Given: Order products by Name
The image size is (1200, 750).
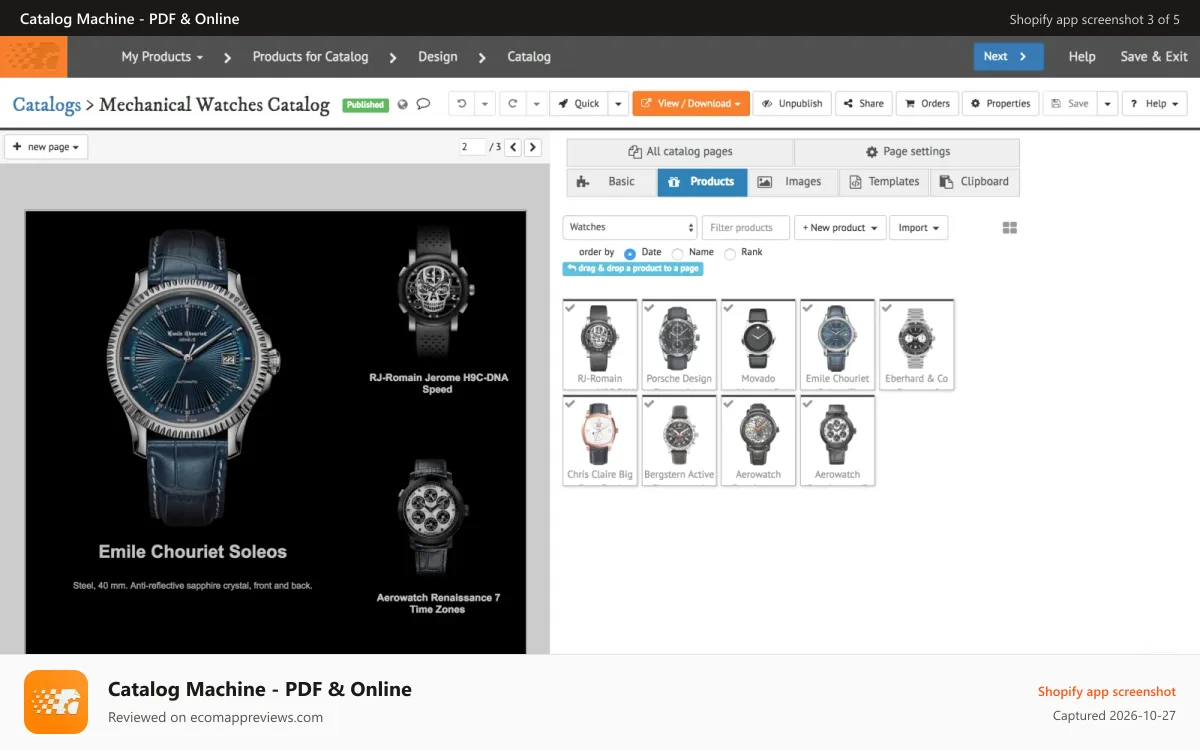Looking at the screenshot, I should click(x=678, y=254).
